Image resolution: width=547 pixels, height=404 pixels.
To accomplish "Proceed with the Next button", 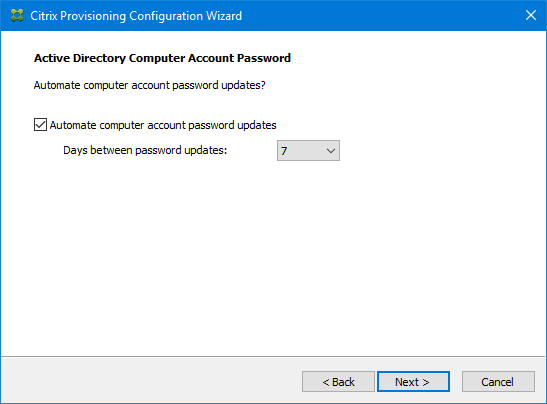I will (x=413, y=382).
